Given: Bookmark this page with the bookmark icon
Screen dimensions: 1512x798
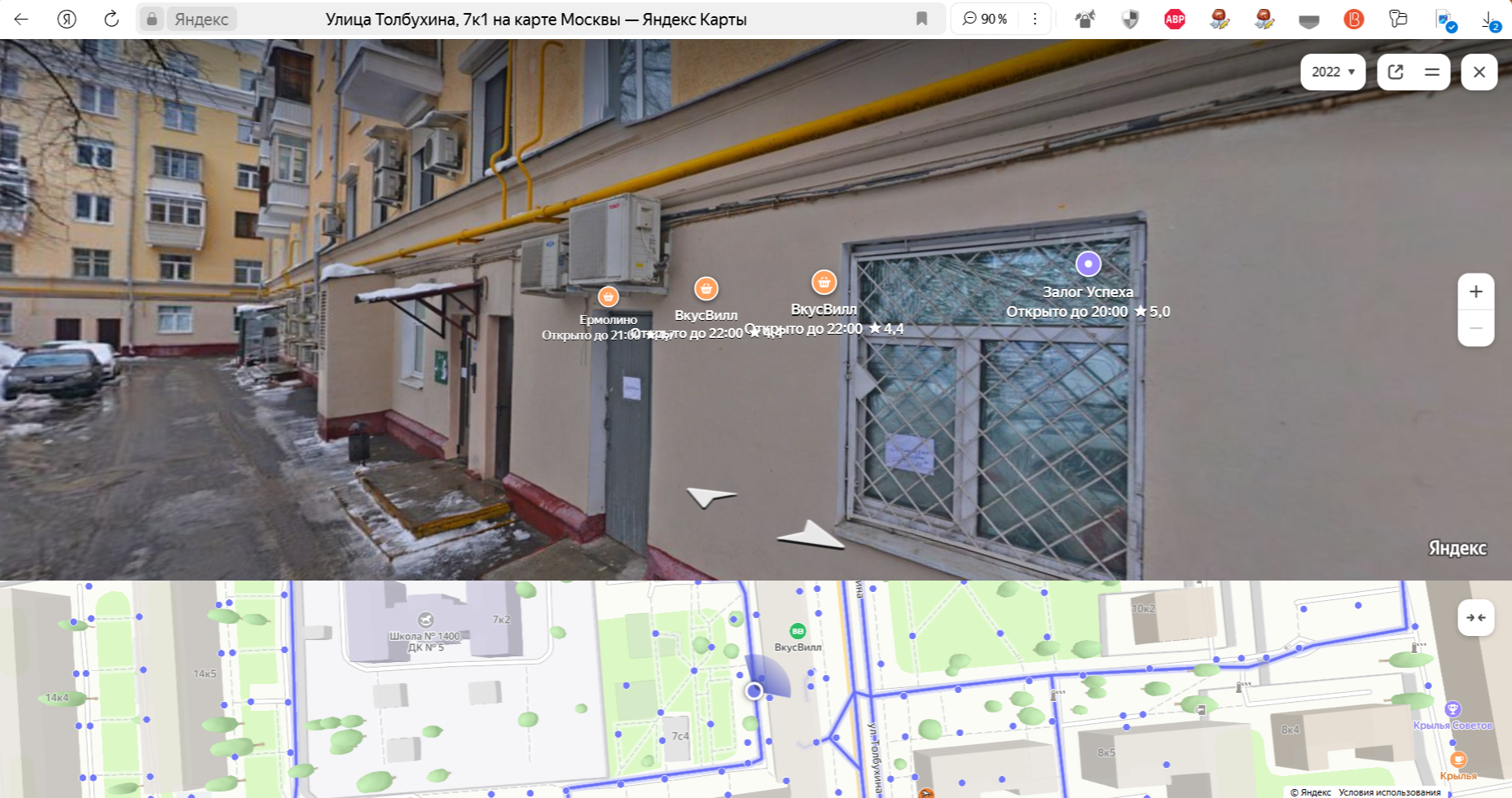Looking at the screenshot, I should point(921,19).
